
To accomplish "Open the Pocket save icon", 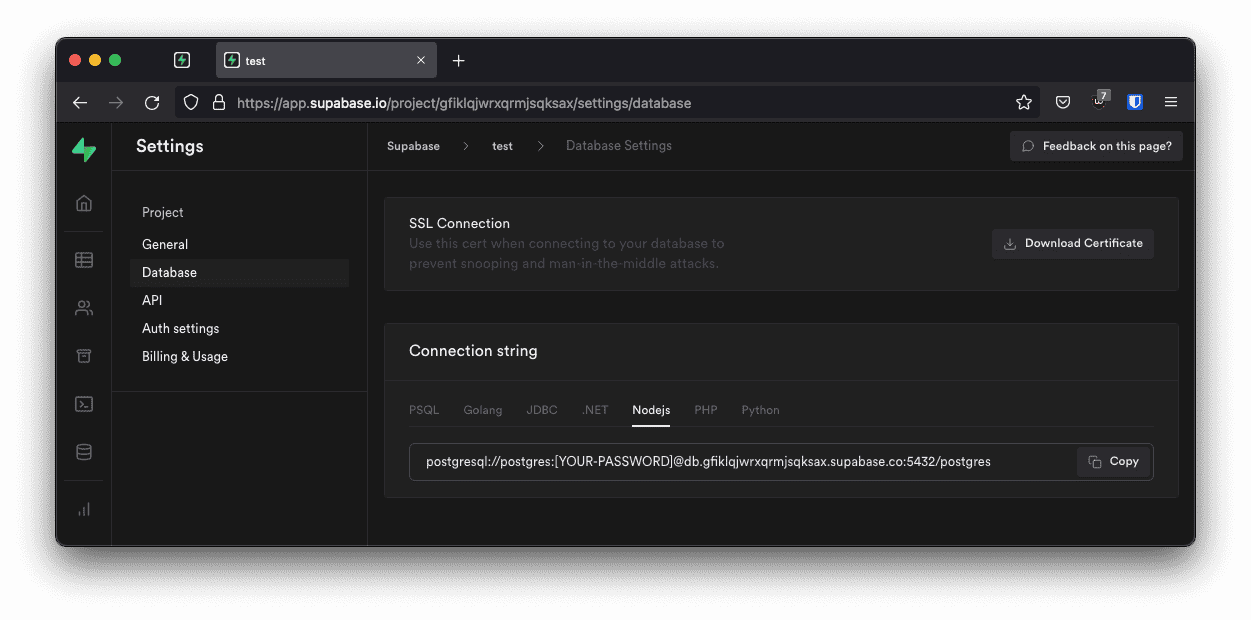I will tap(1063, 102).
